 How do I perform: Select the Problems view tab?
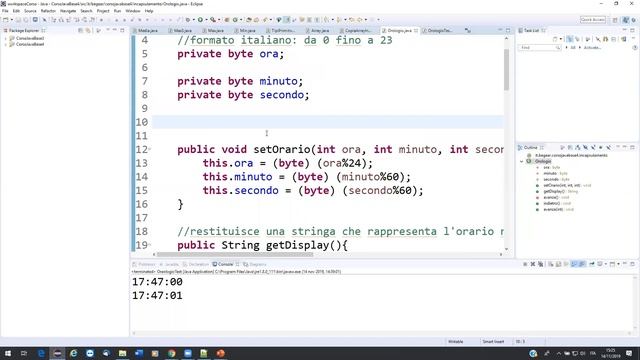(144, 264)
